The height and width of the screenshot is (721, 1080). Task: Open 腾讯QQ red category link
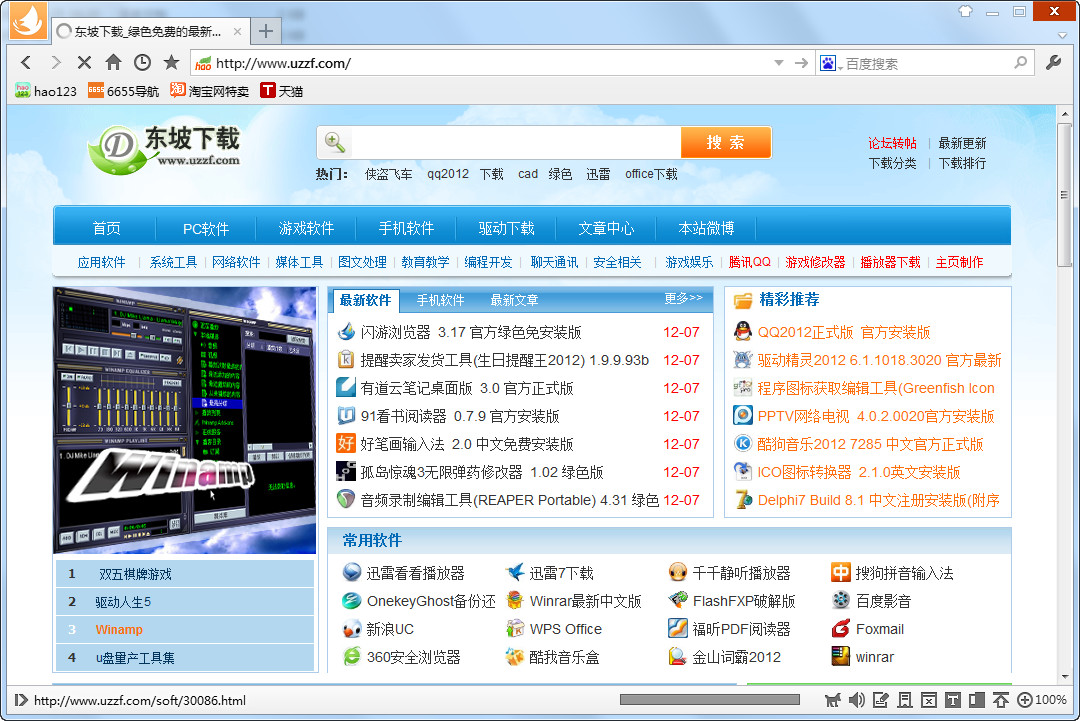749,262
